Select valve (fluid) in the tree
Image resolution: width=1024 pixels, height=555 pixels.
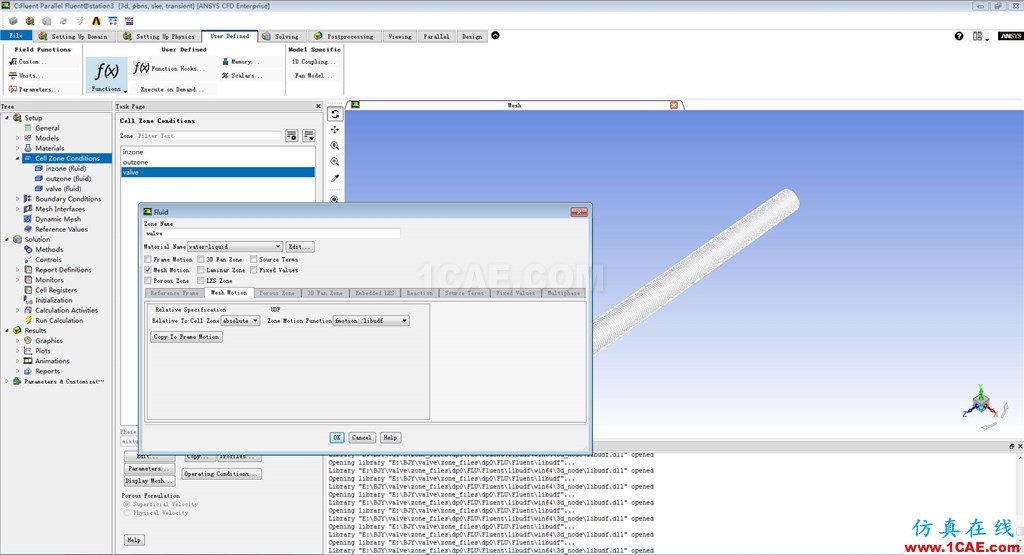coord(63,189)
